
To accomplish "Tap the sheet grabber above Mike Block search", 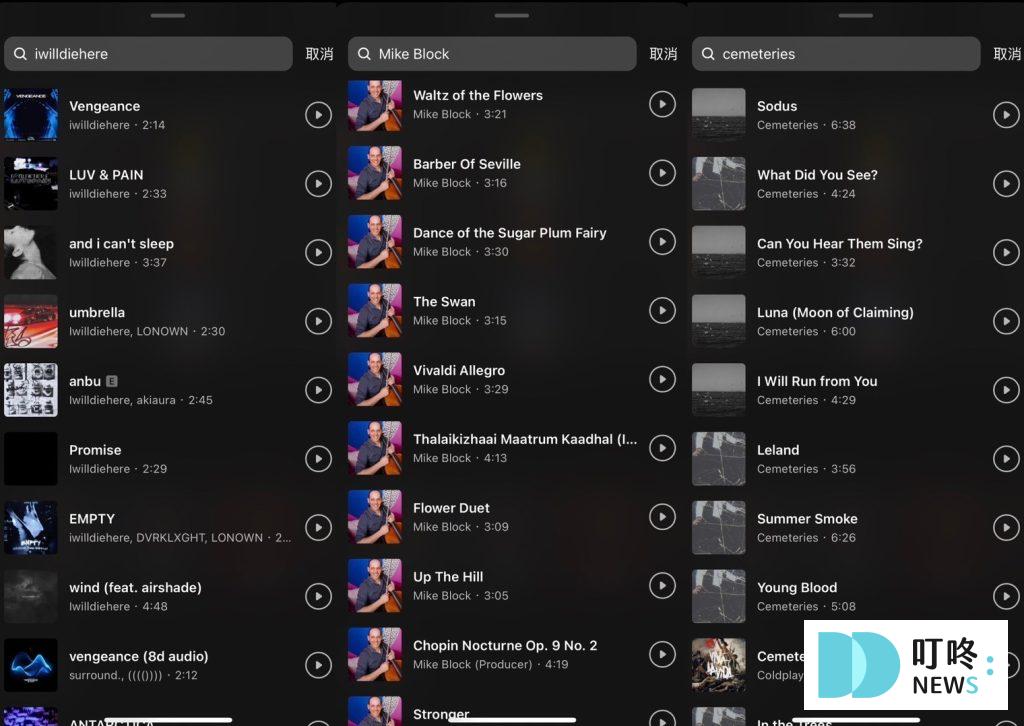I will tap(512, 16).
